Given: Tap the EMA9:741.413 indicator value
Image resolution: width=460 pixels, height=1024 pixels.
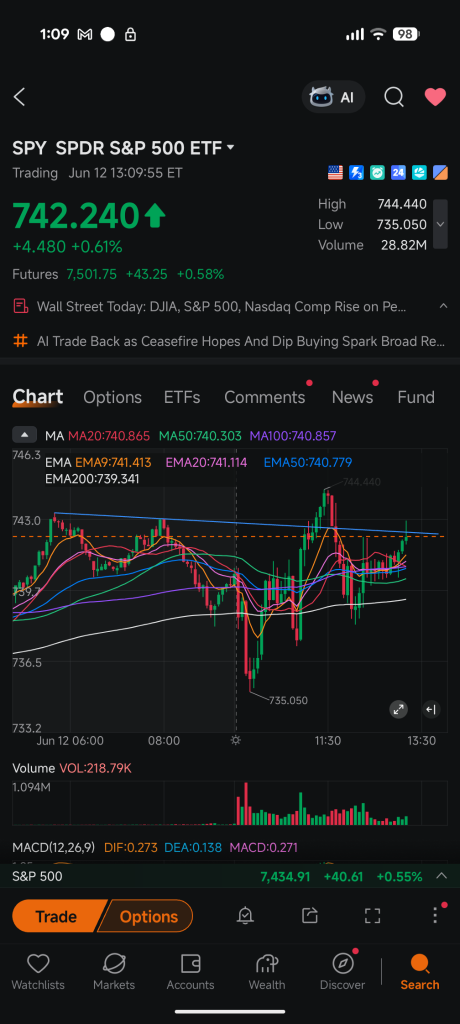Looking at the screenshot, I should (x=113, y=462).
